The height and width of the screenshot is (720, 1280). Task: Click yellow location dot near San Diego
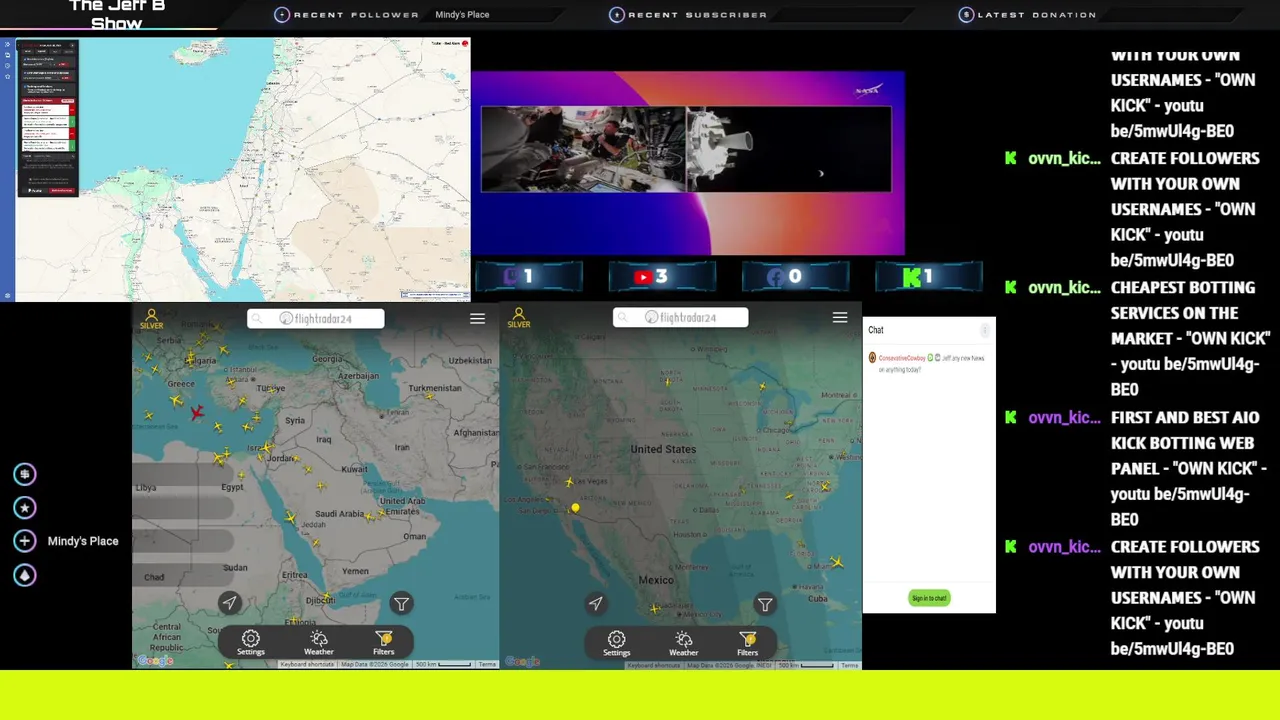pos(575,508)
